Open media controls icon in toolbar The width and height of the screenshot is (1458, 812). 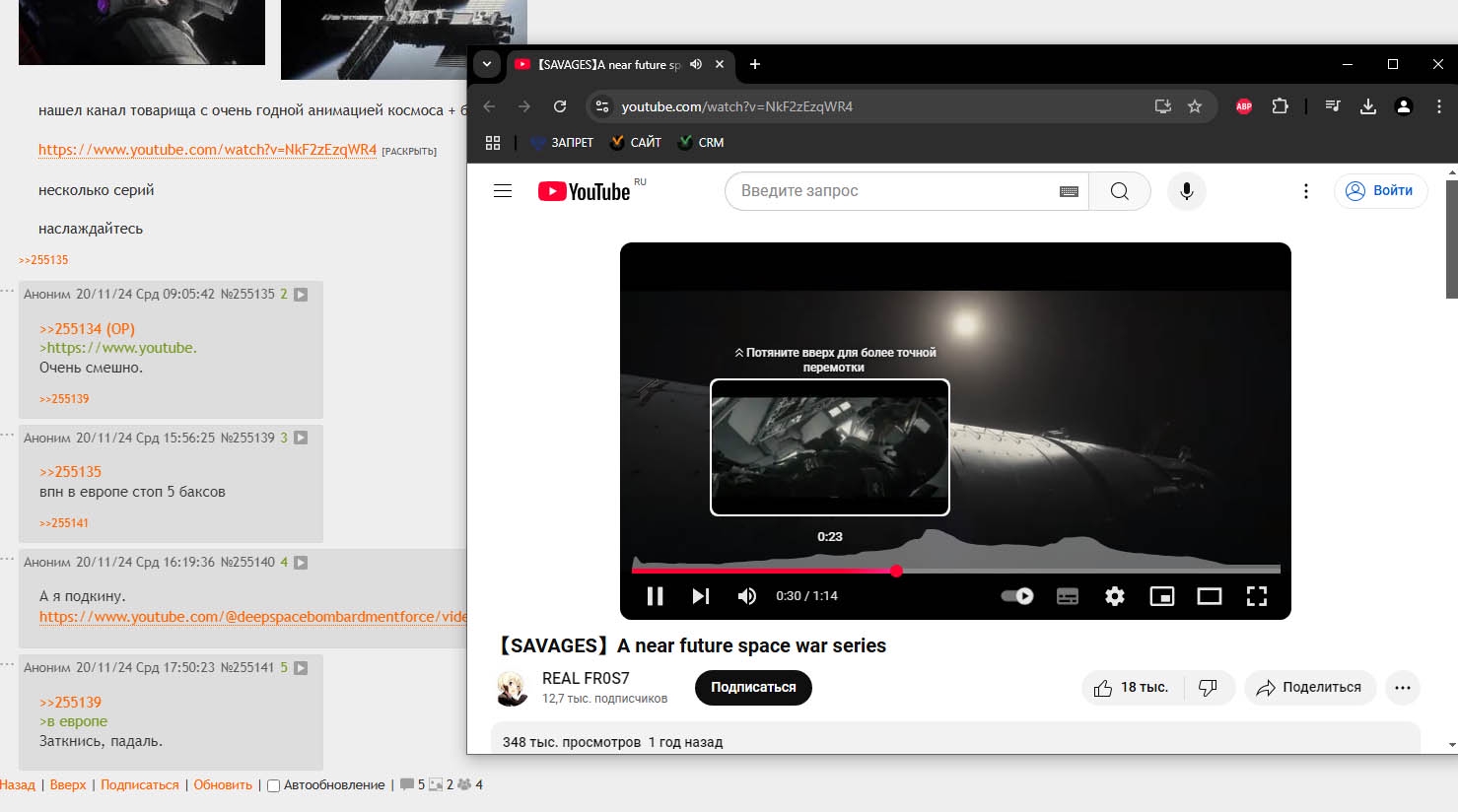coord(1333,106)
